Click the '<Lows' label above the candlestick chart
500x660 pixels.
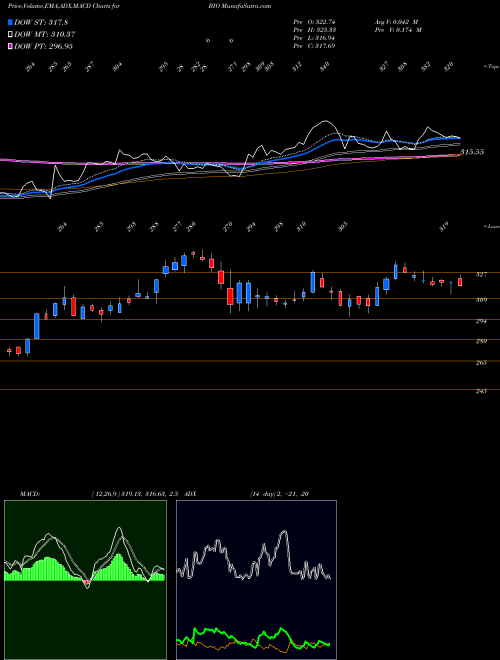491,226
